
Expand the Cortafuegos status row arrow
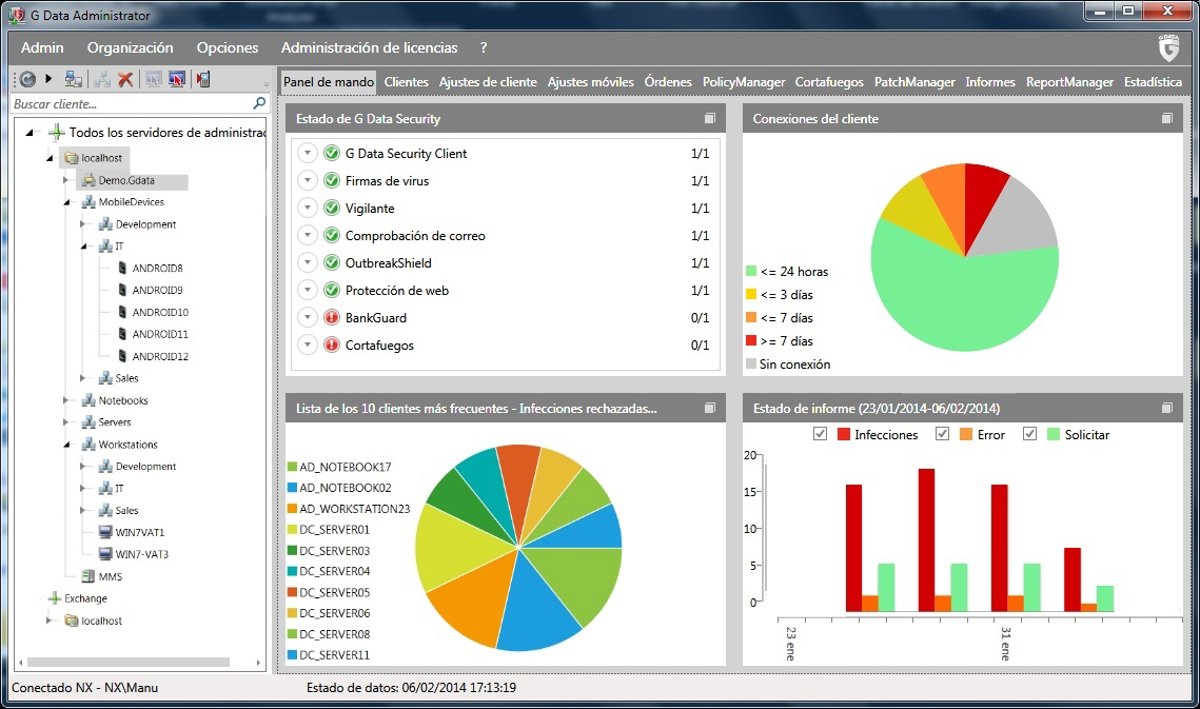coord(307,345)
